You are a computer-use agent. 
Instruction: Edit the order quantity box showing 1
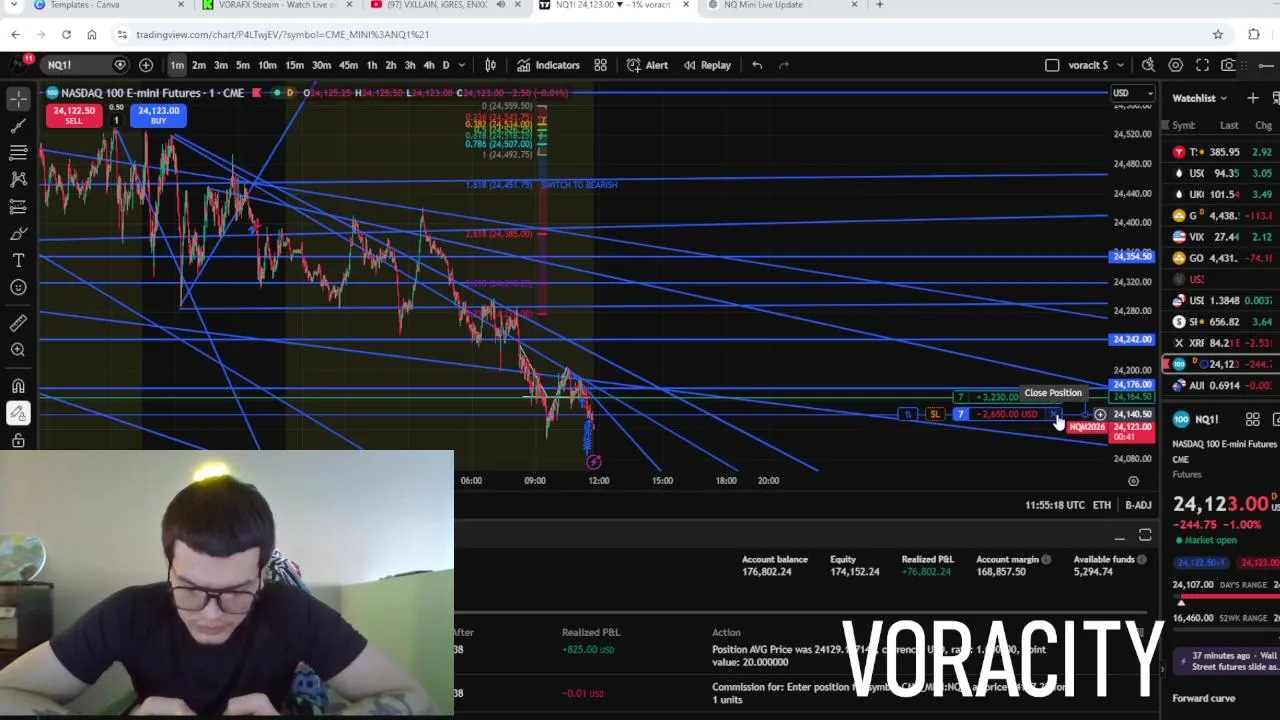tap(116, 121)
